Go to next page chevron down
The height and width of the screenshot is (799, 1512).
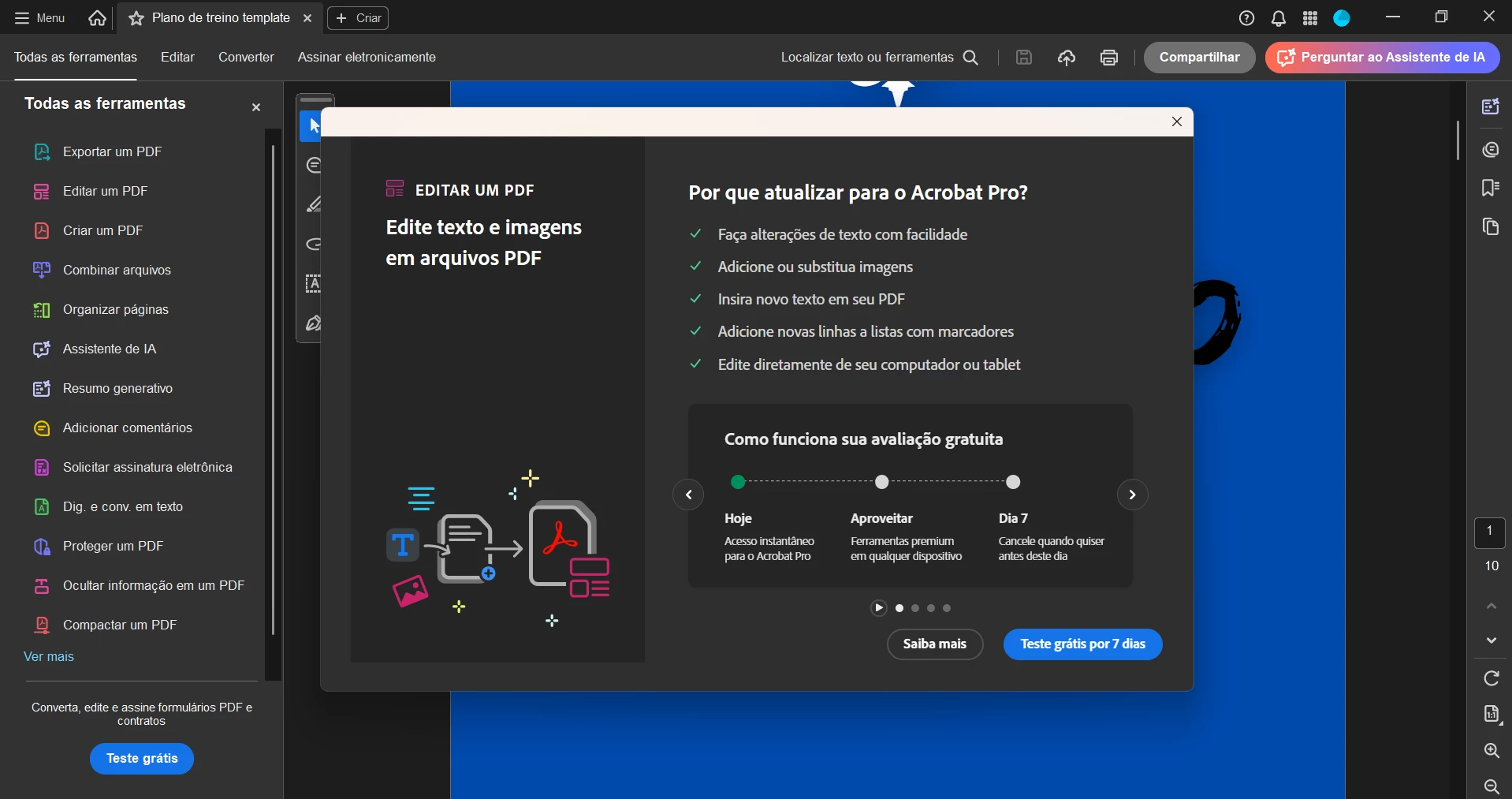(x=1492, y=640)
